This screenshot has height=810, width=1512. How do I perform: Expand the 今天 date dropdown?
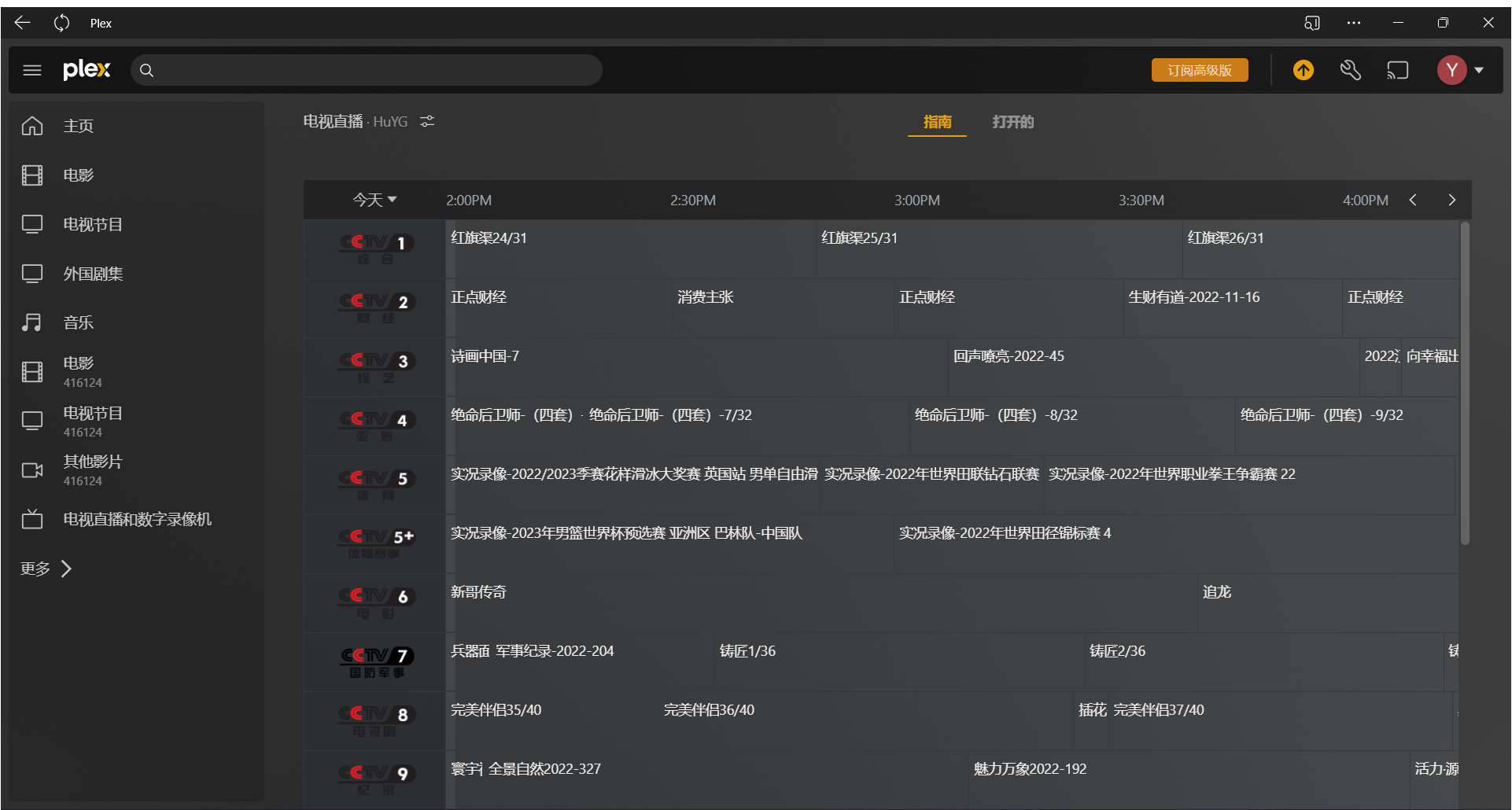[374, 201]
